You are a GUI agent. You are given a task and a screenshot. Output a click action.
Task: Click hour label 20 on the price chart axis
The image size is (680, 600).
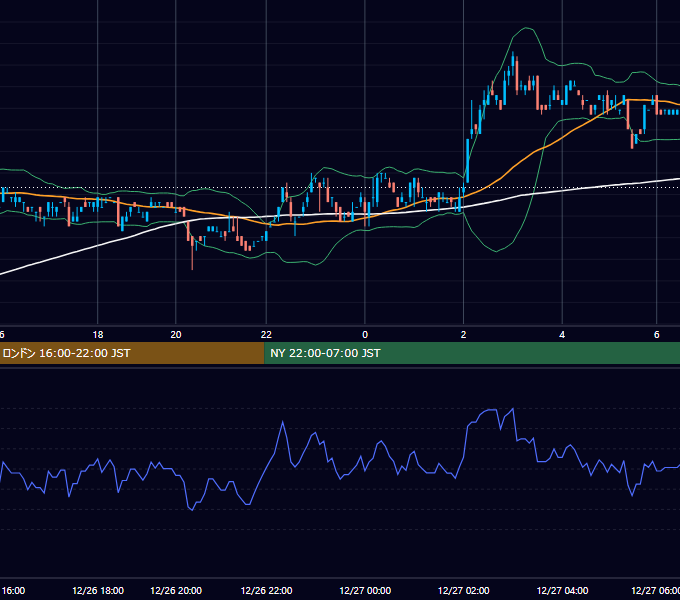point(176,335)
